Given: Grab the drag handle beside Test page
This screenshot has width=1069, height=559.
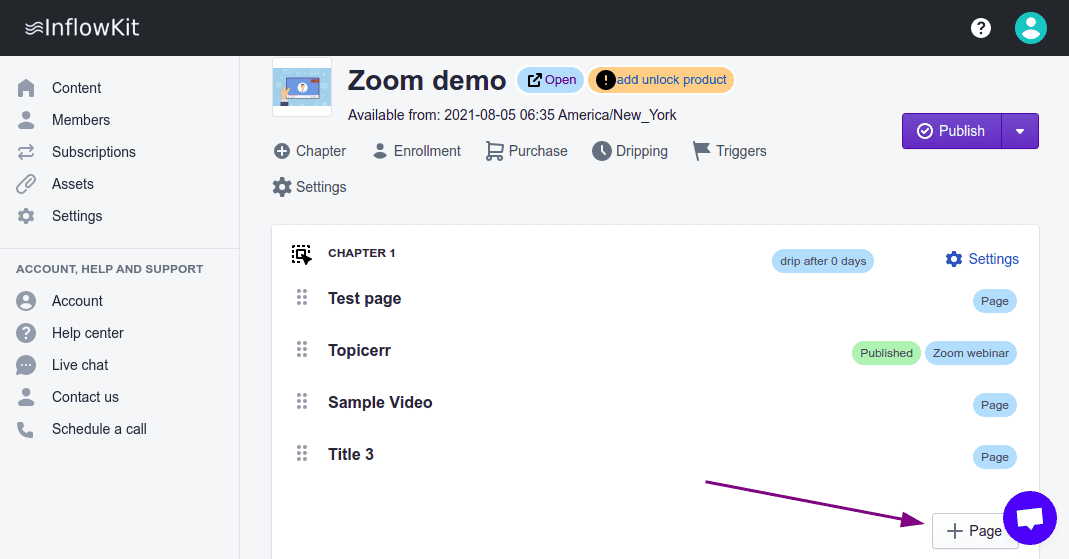Looking at the screenshot, I should (301, 298).
